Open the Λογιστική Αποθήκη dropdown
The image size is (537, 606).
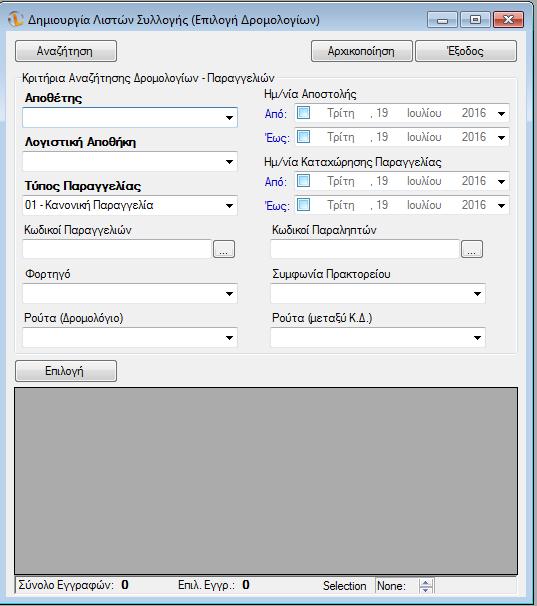[130, 162]
